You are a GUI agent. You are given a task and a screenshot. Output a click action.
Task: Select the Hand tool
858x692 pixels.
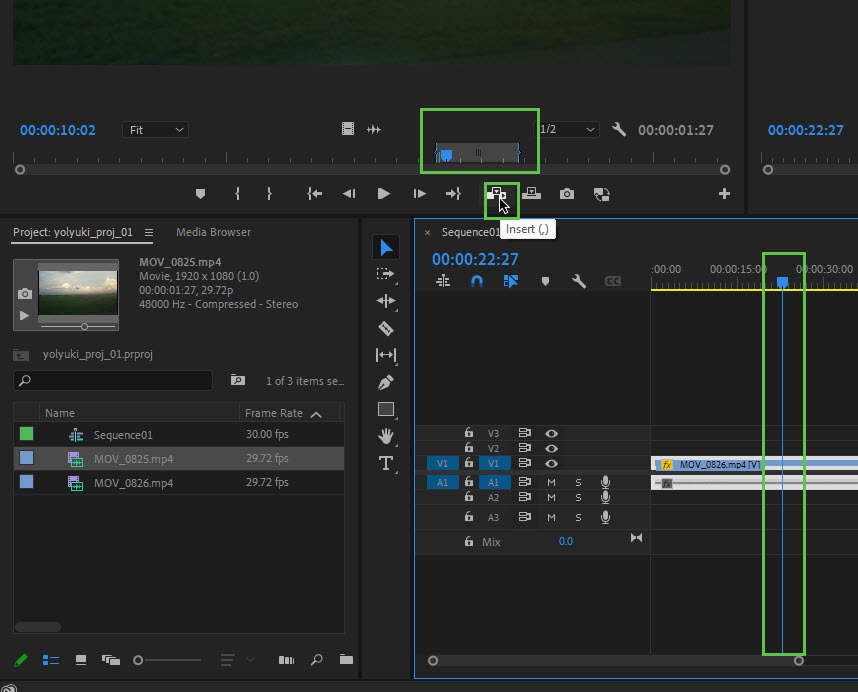[x=386, y=436]
